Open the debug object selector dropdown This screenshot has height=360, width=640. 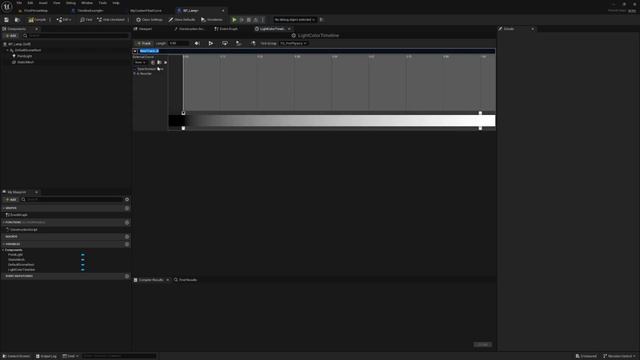[295, 20]
